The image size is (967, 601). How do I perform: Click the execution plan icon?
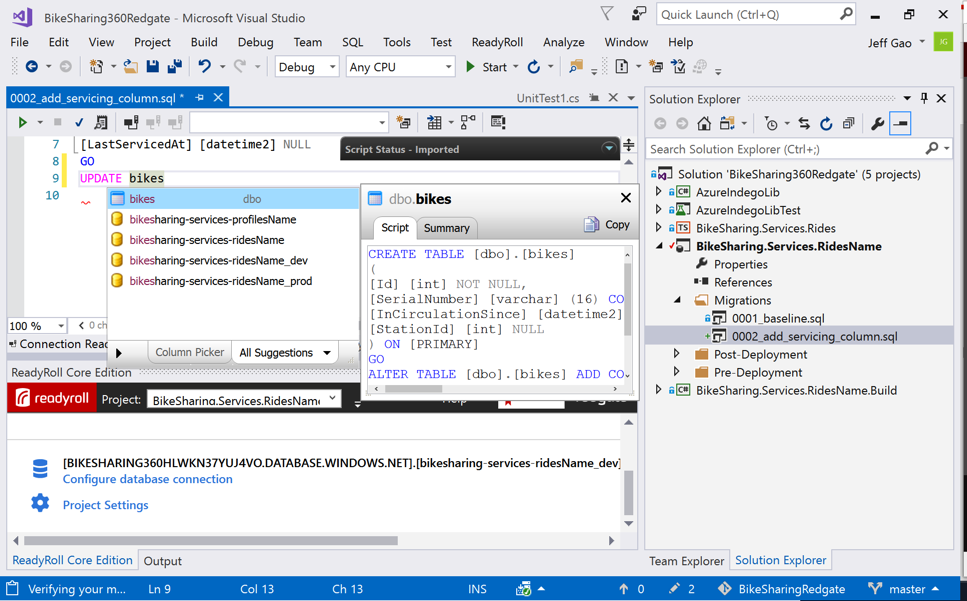point(468,123)
